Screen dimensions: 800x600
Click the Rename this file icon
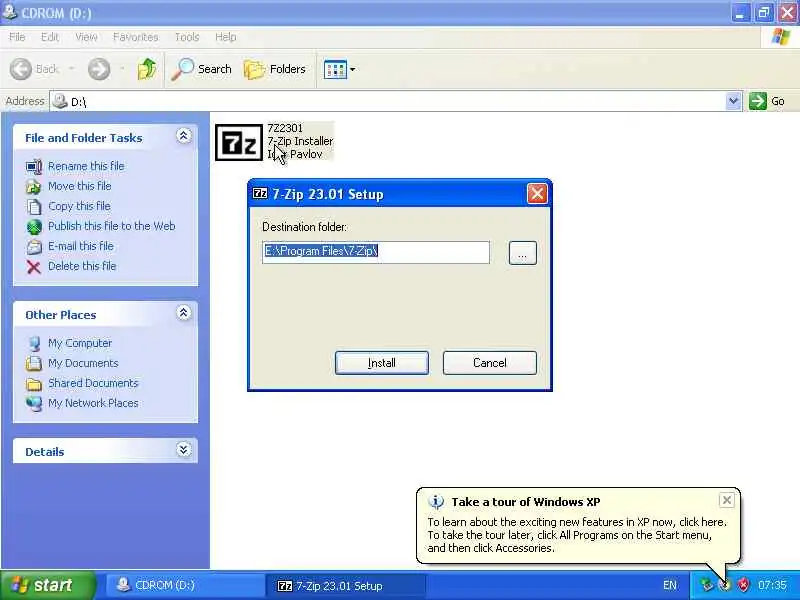pyautogui.click(x=34, y=167)
